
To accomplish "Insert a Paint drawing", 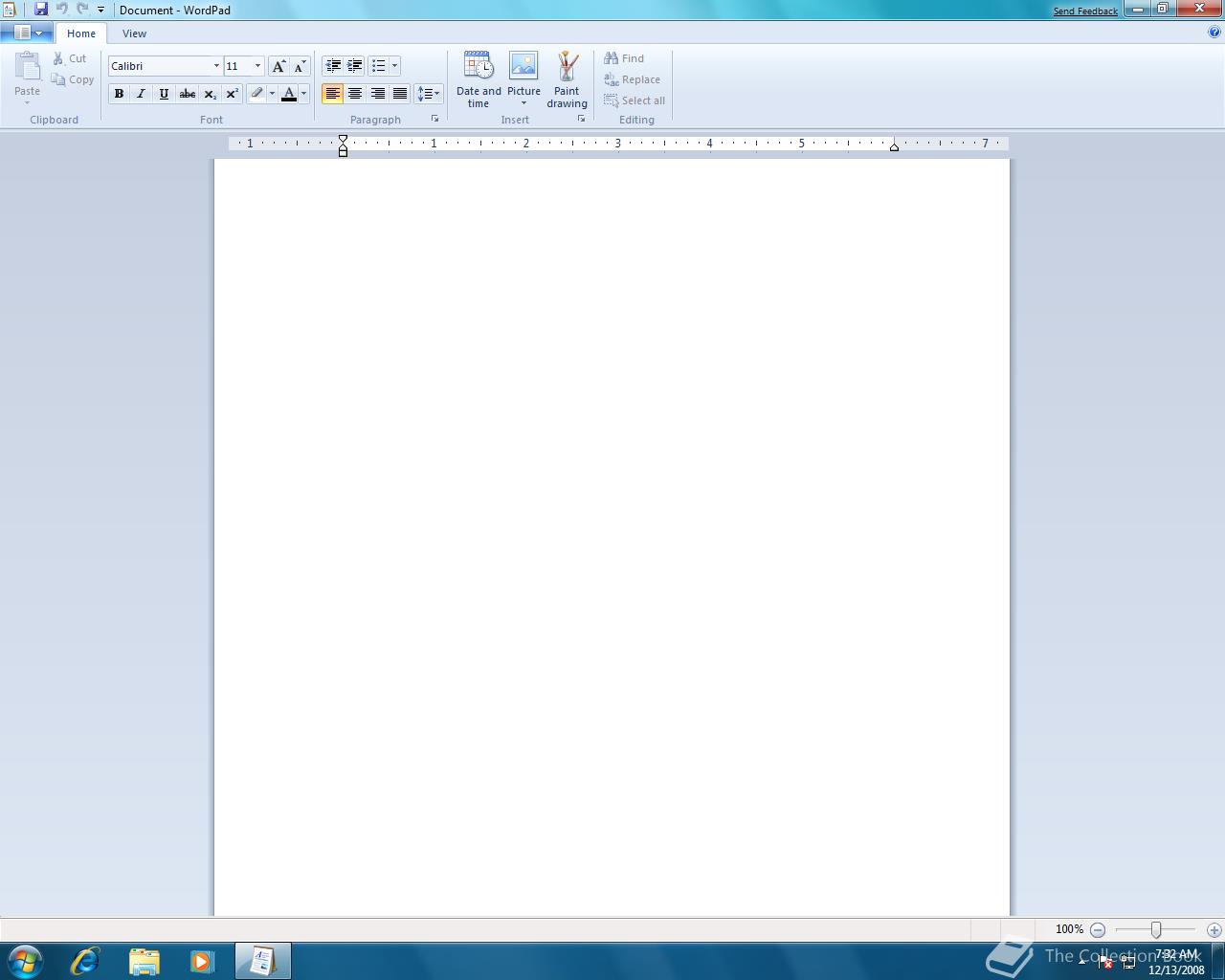I will (x=567, y=80).
